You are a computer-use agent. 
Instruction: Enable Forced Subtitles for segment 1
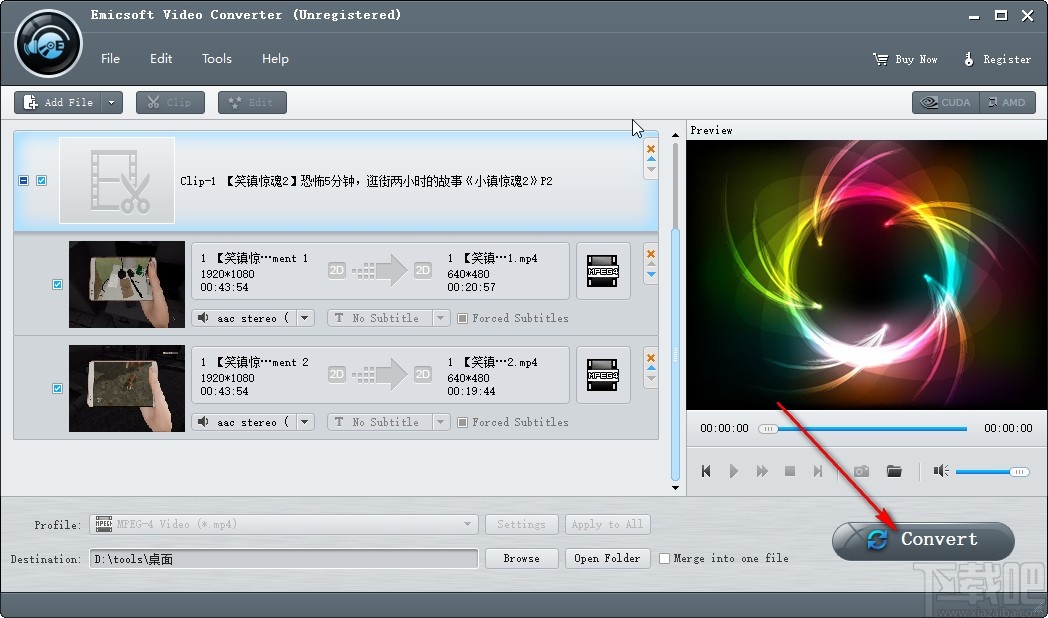pos(463,318)
